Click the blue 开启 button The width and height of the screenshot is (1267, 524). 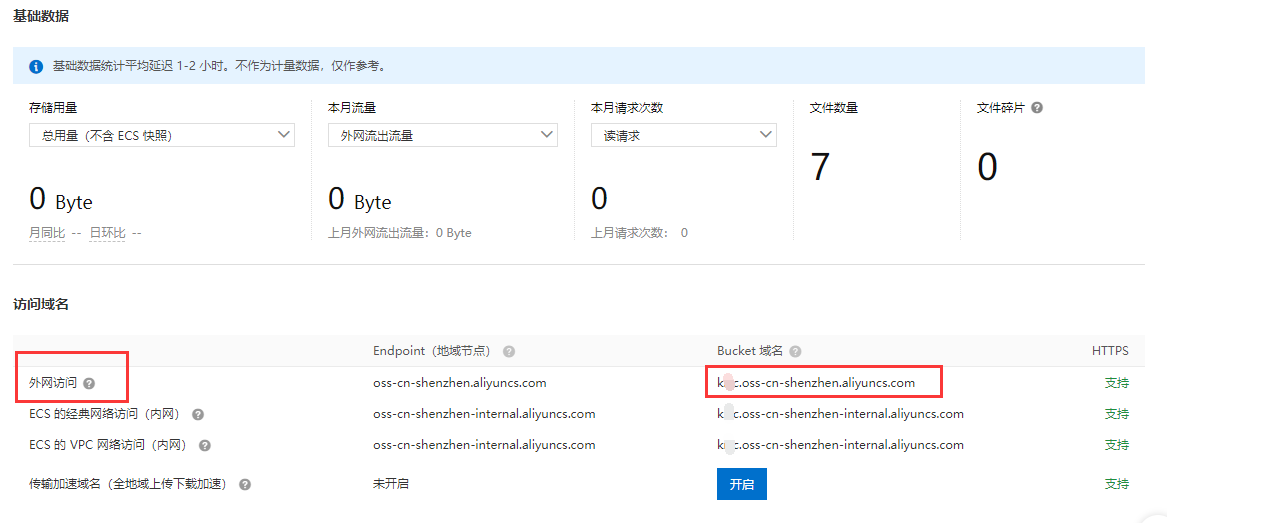click(x=741, y=484)
